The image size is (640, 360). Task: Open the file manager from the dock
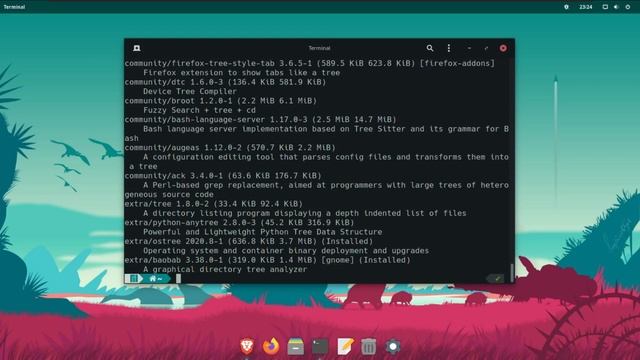[x=296, y=346]
